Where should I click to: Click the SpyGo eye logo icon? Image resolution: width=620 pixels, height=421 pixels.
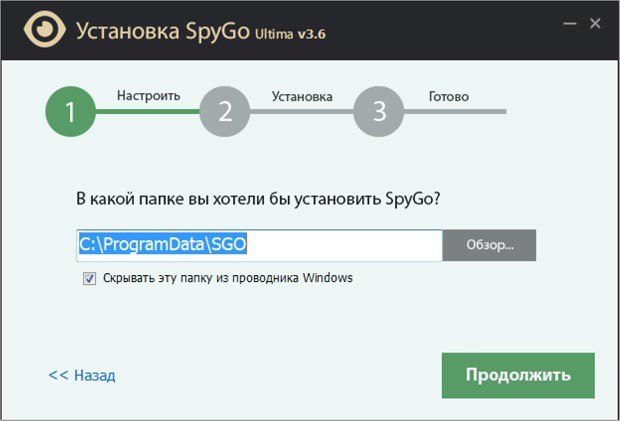coord(45,29)
